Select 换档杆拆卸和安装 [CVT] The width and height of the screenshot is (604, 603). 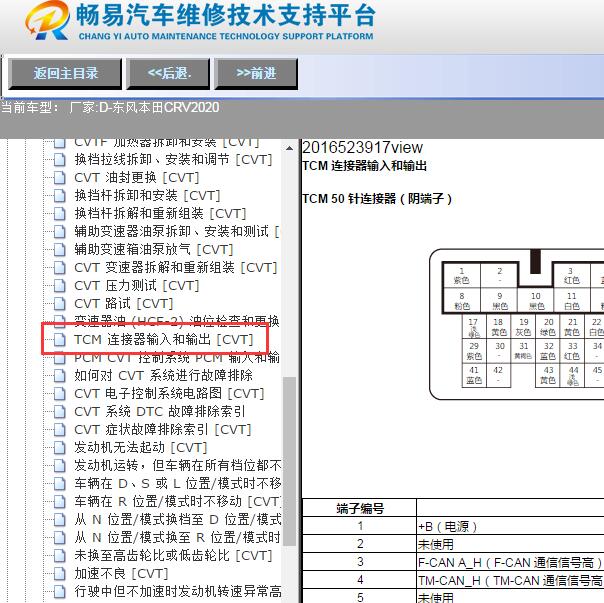(147, 195)
